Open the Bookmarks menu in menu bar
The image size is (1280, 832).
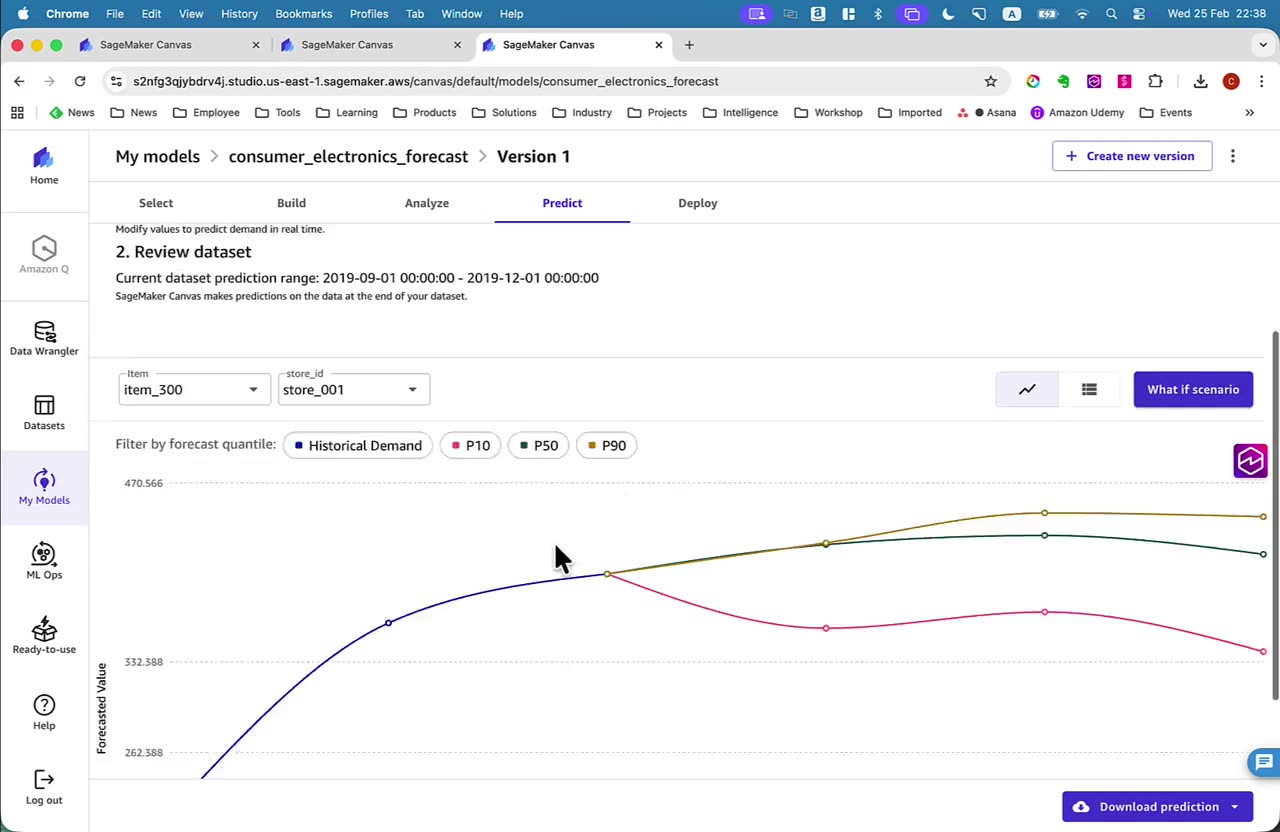303,14
